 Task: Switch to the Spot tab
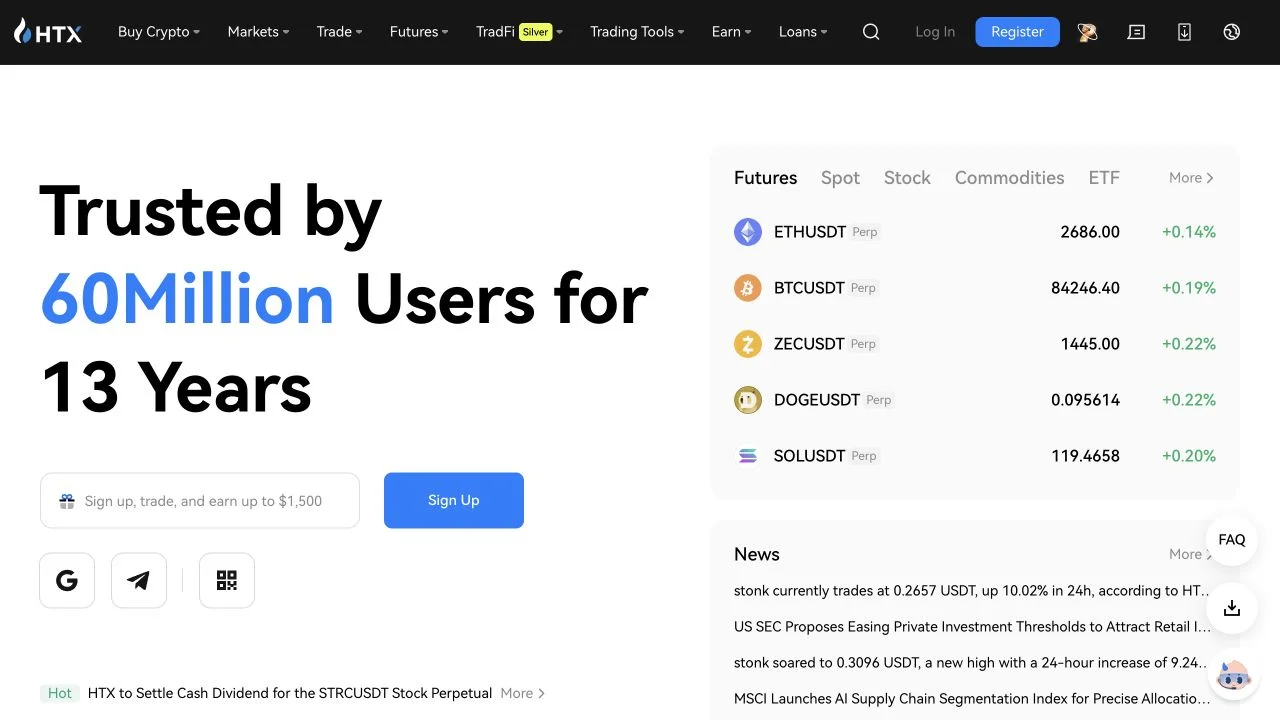tap(840, 178)
